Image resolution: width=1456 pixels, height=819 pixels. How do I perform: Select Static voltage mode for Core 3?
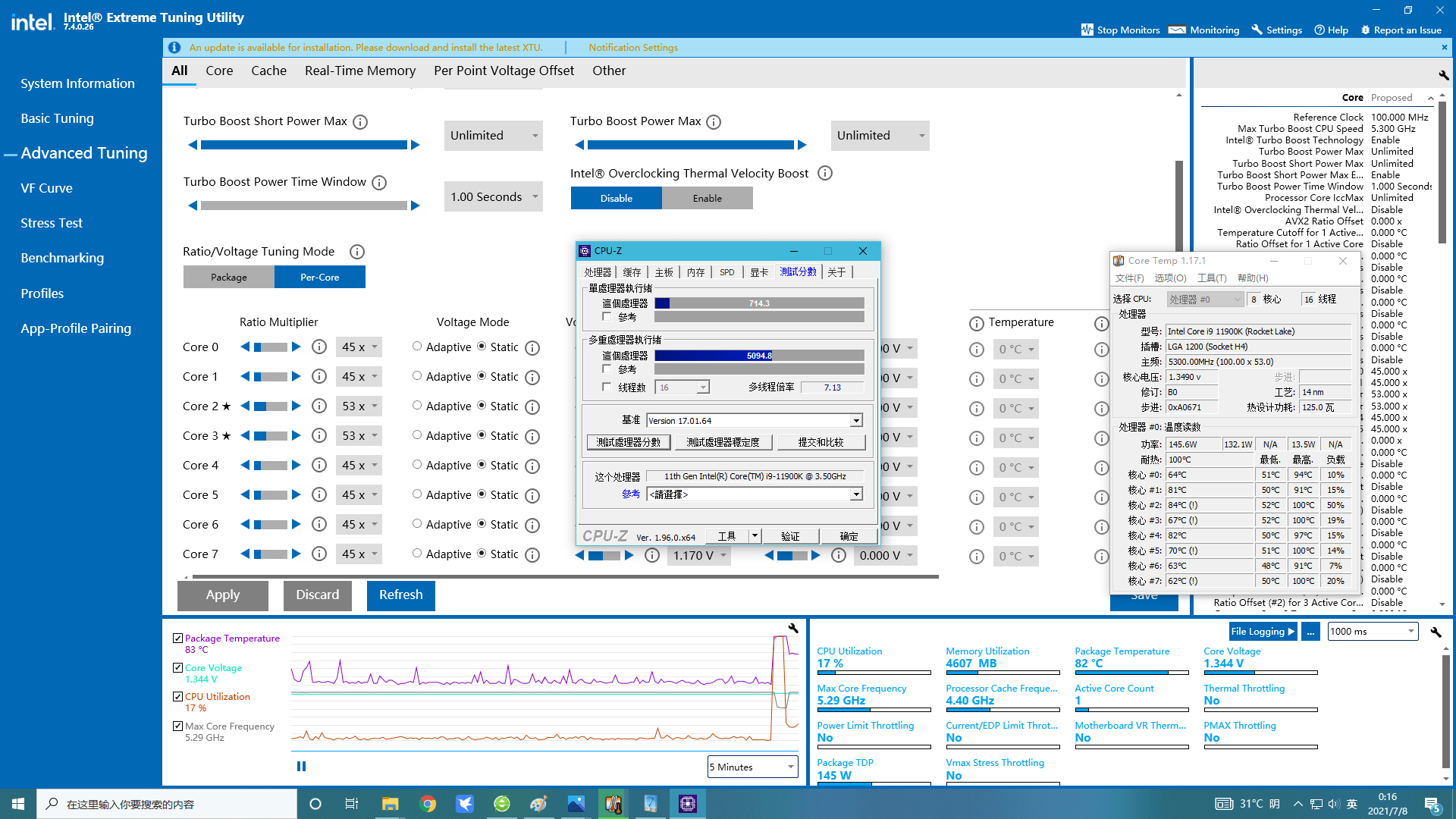click(x=482, y=435)
